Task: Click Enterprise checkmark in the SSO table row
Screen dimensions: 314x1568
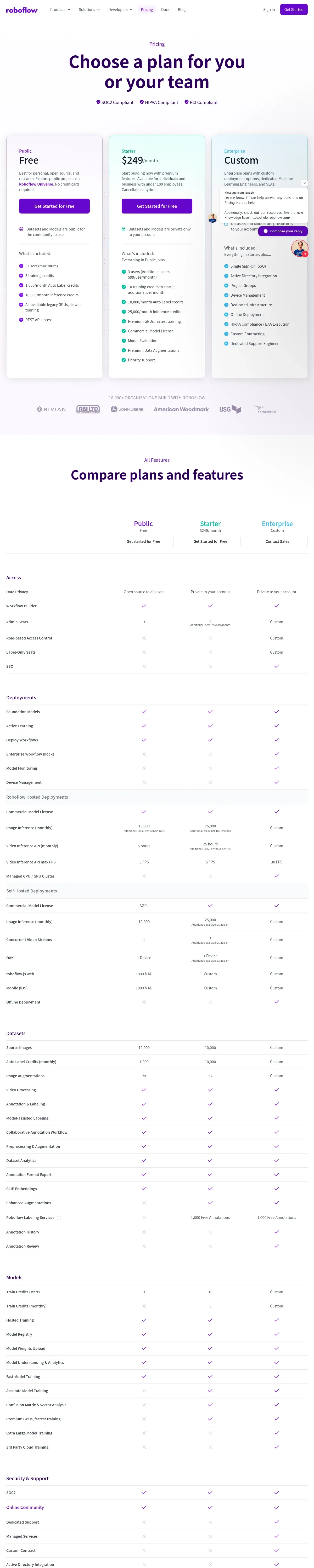Action: pos(277,666)
